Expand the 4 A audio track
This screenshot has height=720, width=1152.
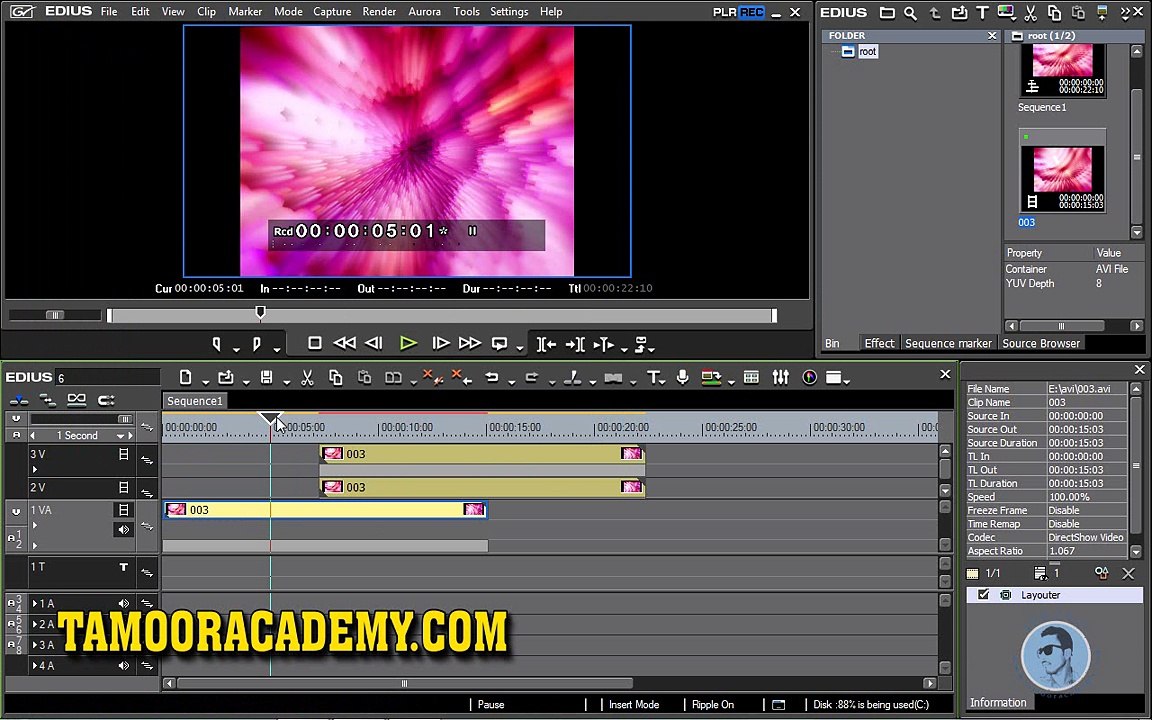[35, 666]
